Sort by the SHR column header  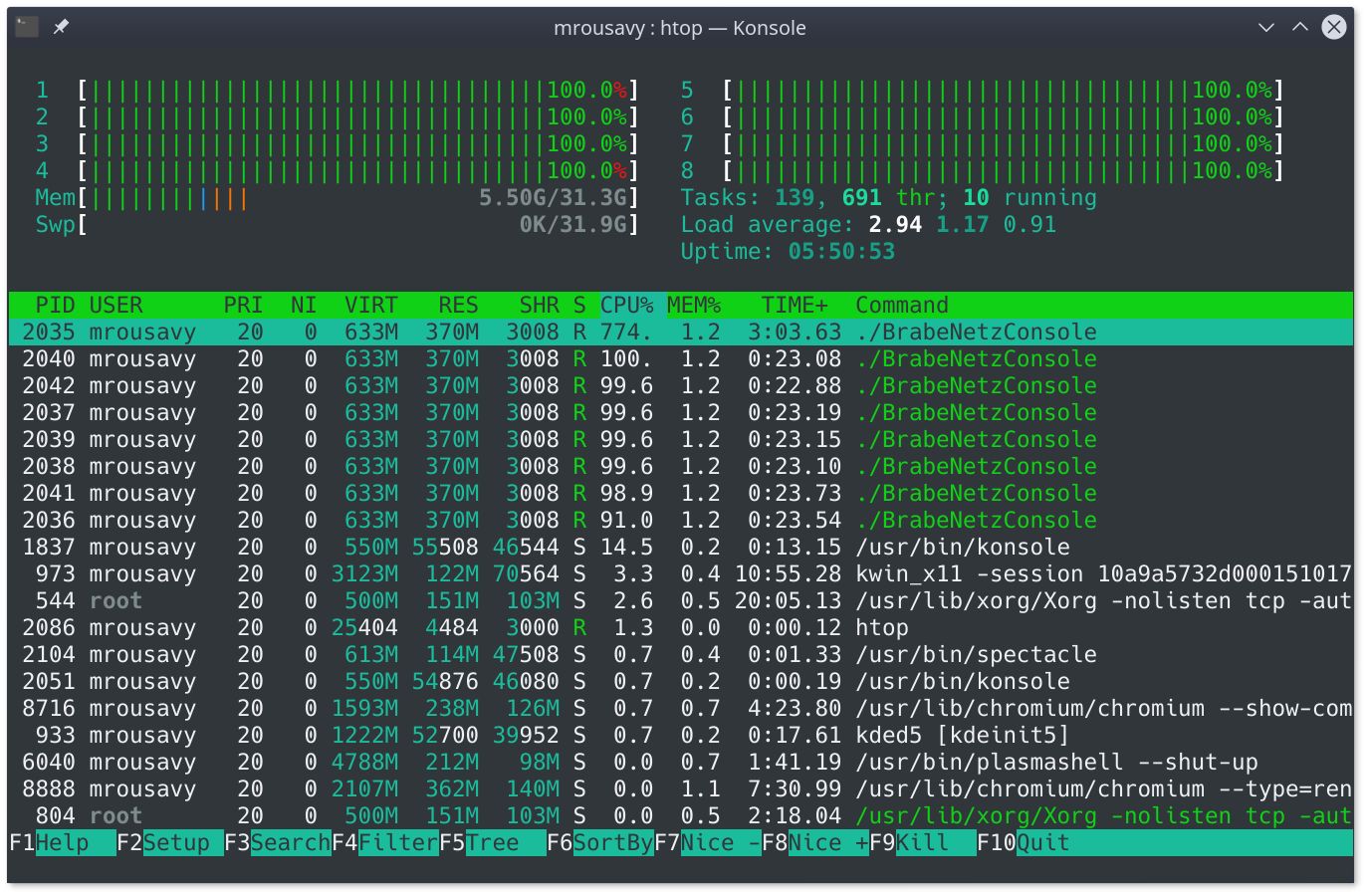tap(539, 306)
